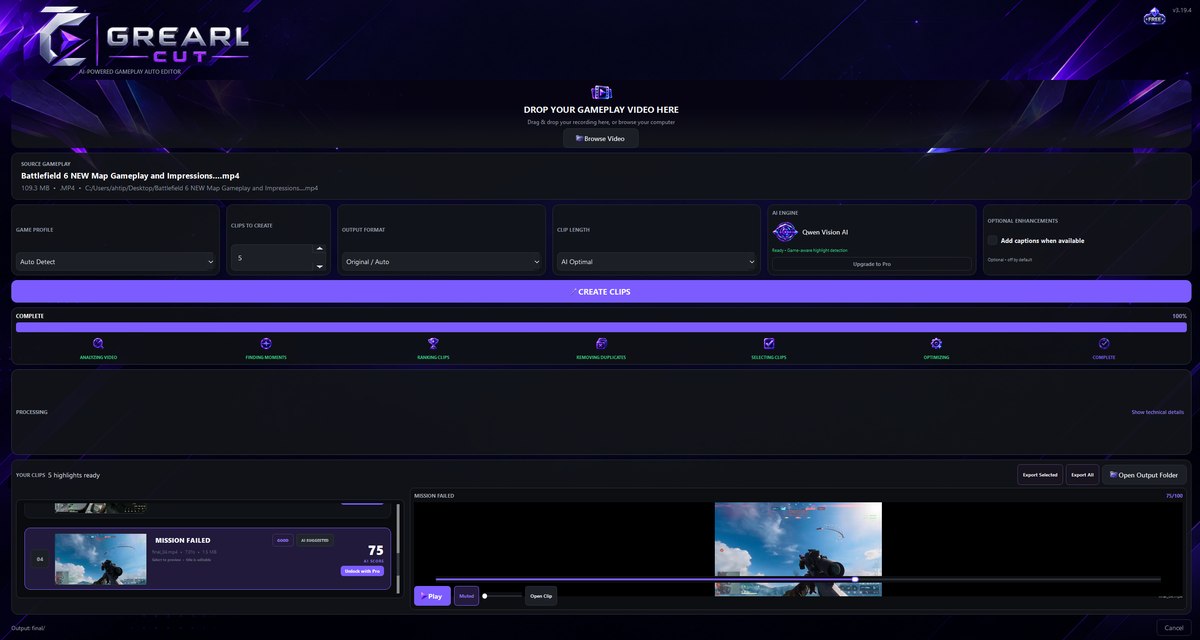The width and height of the screenshot is (1200, 640).
Task: Open Output Folder button
Action: tap(1144, 474)
